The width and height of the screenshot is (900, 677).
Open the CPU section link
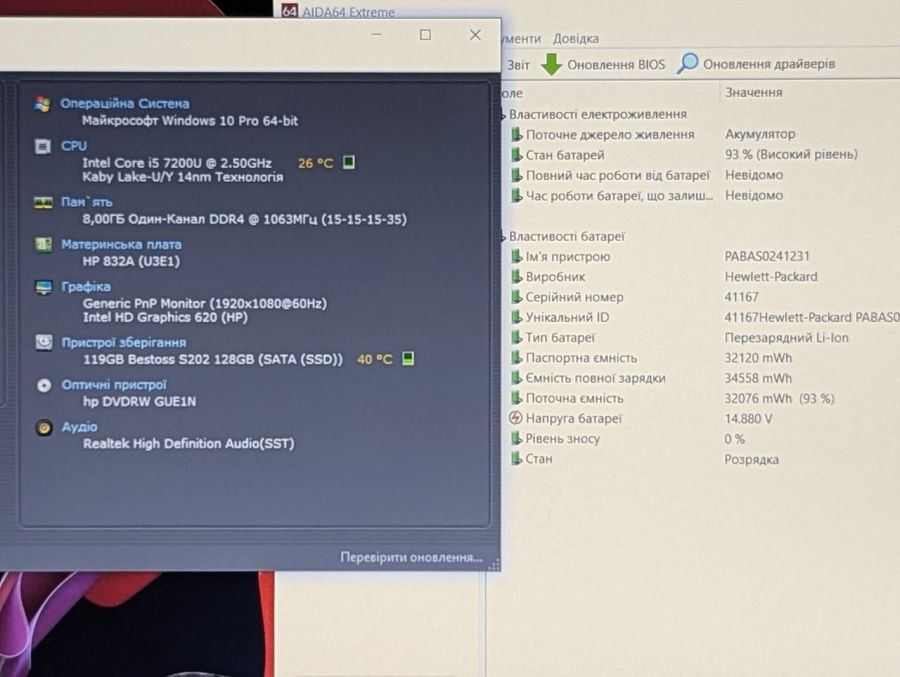coord(74,146)
